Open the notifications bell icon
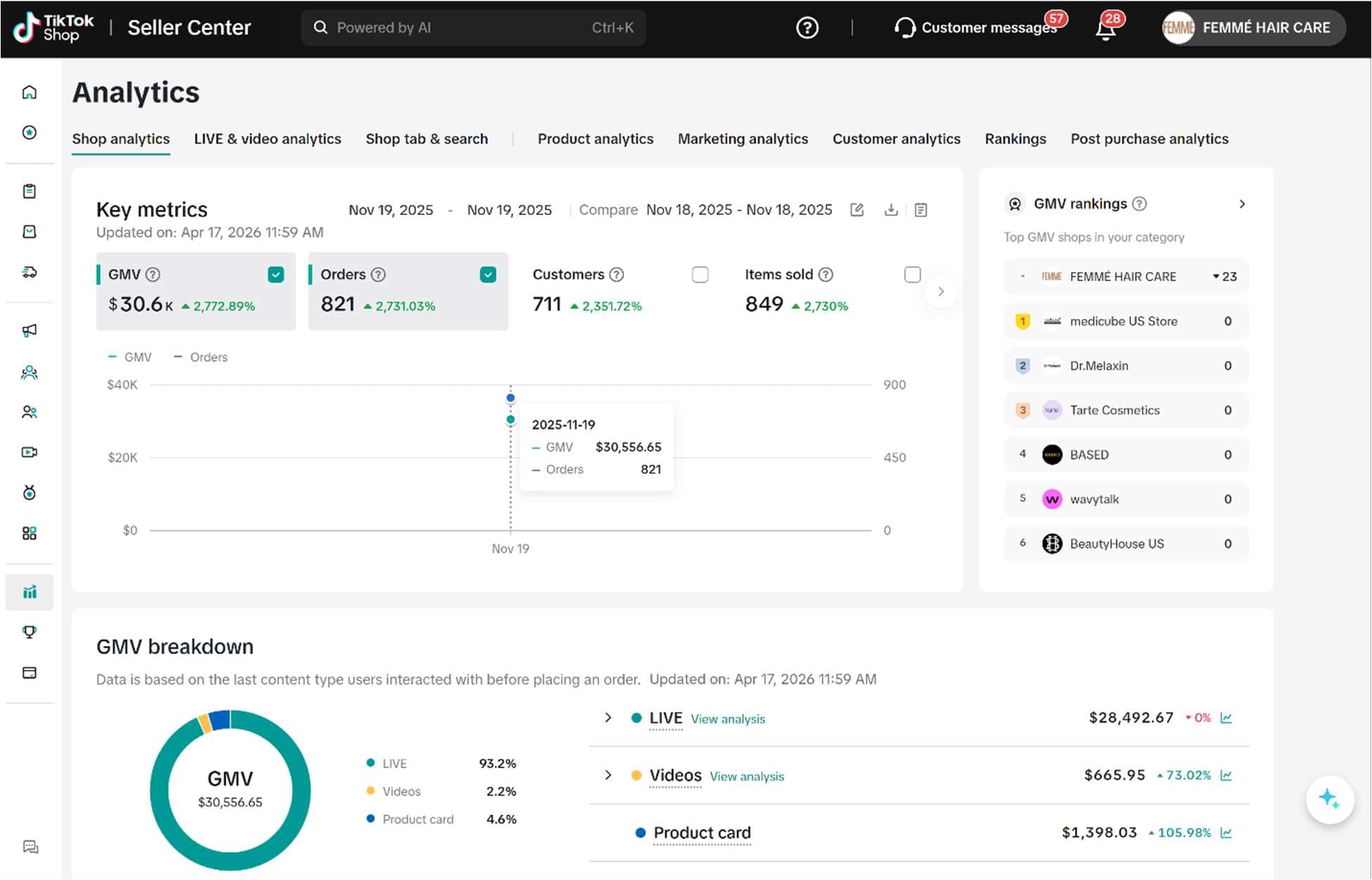 point(1106,29)
